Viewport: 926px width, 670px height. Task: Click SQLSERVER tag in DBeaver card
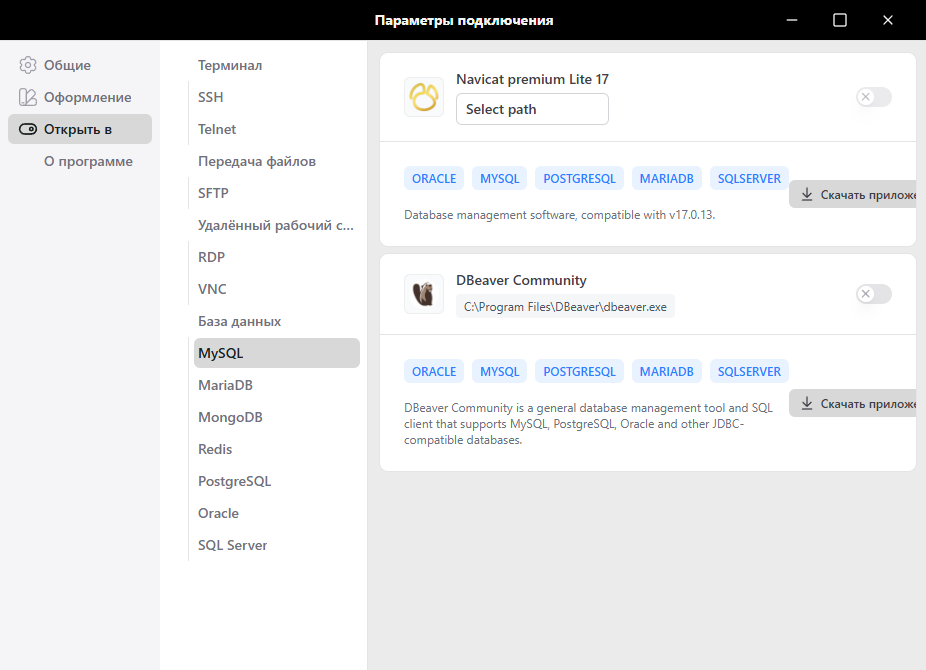coord(749,371)
